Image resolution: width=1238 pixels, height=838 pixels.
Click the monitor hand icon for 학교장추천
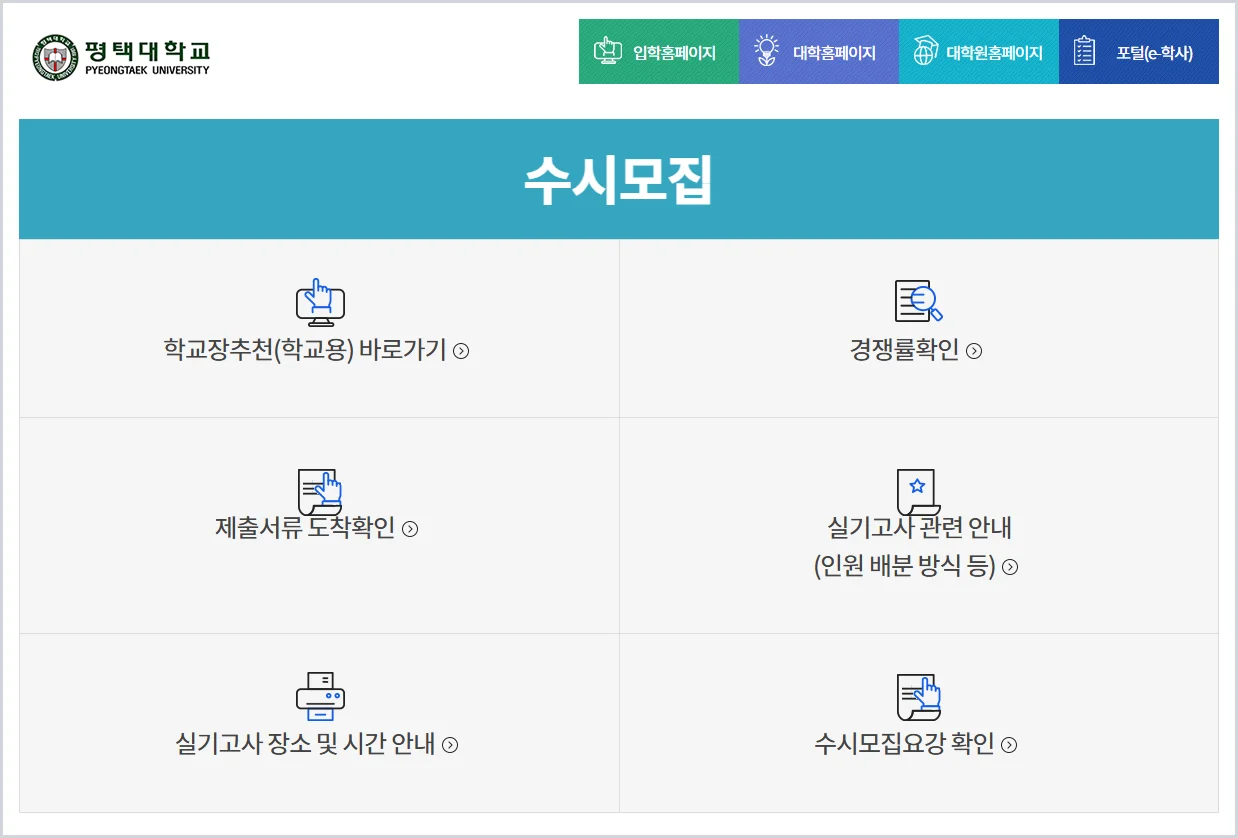[320, 303]
